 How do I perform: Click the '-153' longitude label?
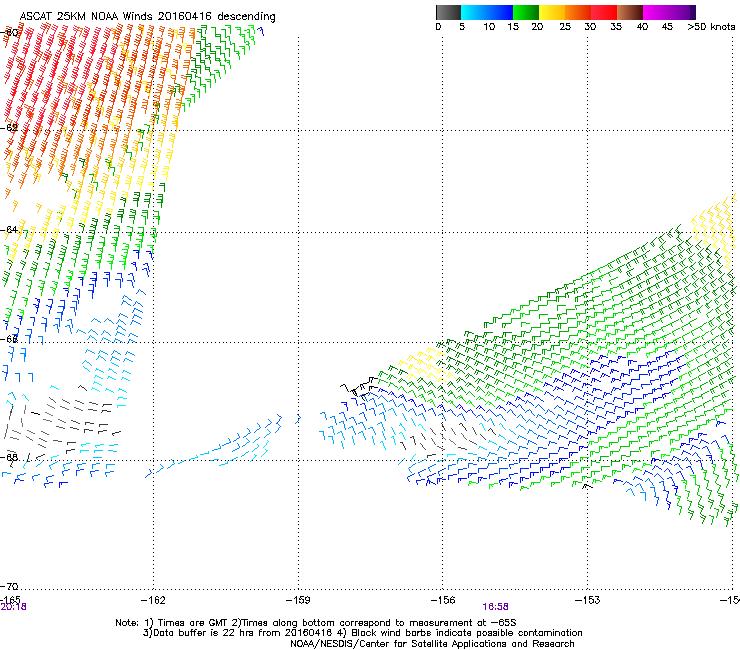[587, 600]
